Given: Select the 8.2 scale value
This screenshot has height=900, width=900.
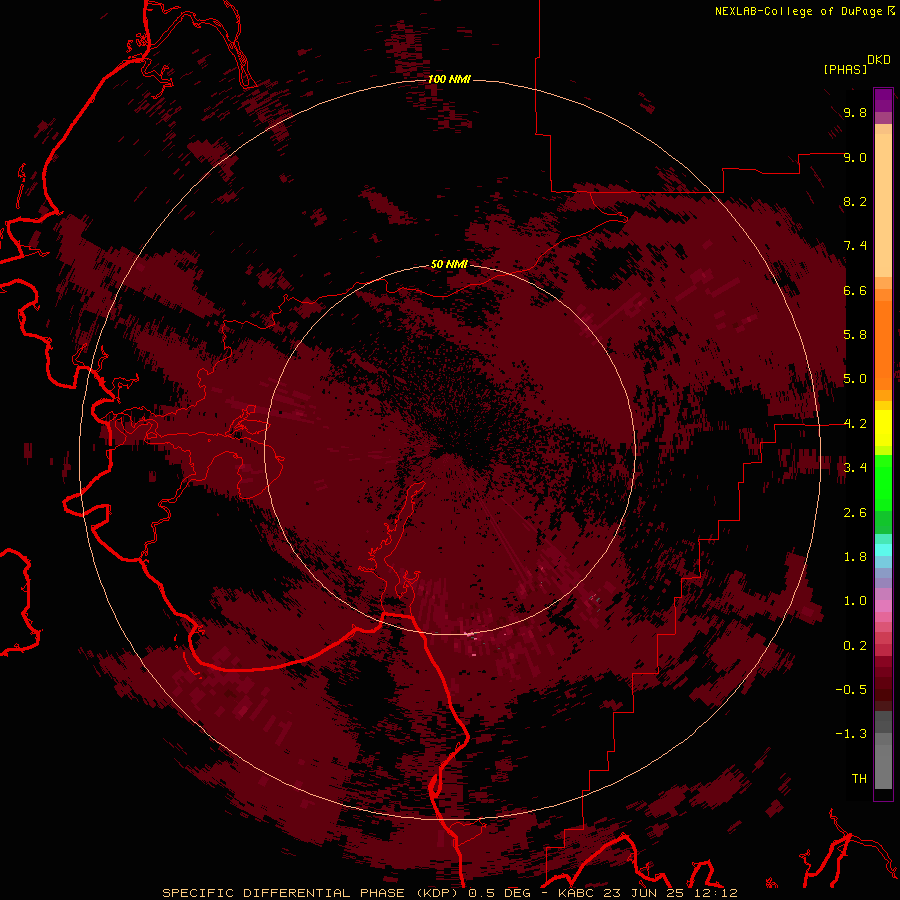Looking at the screenshot, I should 855,201.
